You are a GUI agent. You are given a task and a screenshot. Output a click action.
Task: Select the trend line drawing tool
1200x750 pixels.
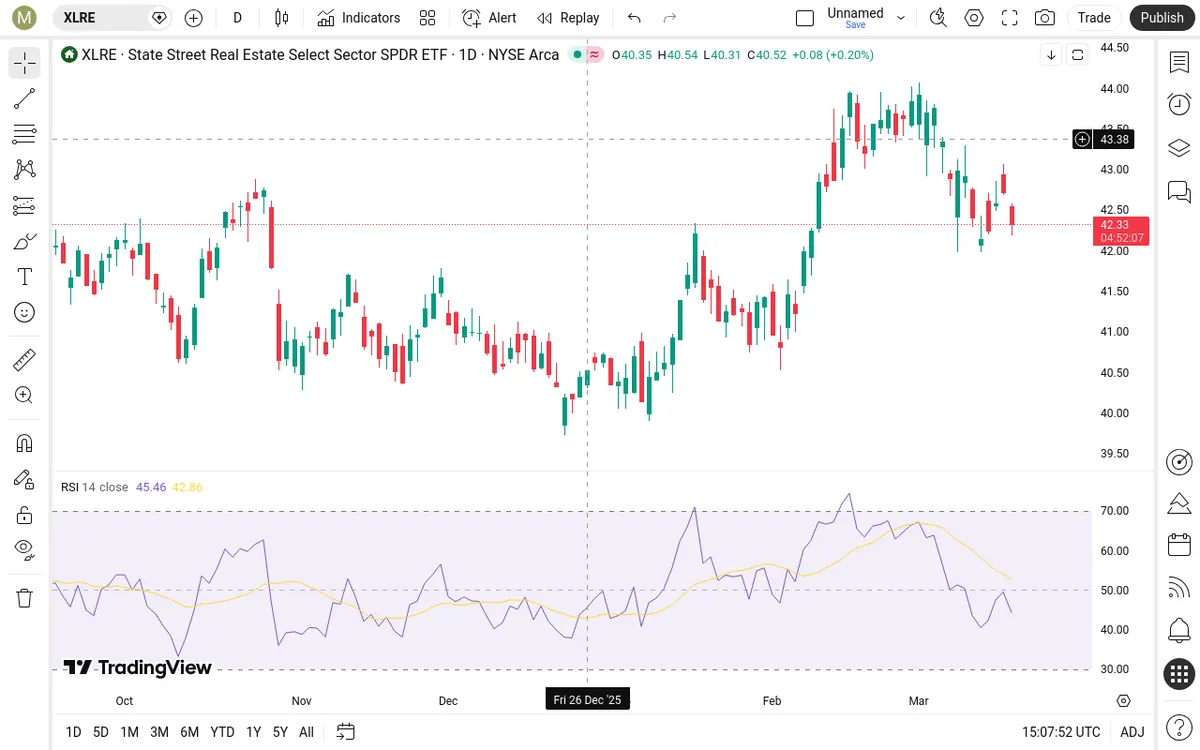pos(25,98)
